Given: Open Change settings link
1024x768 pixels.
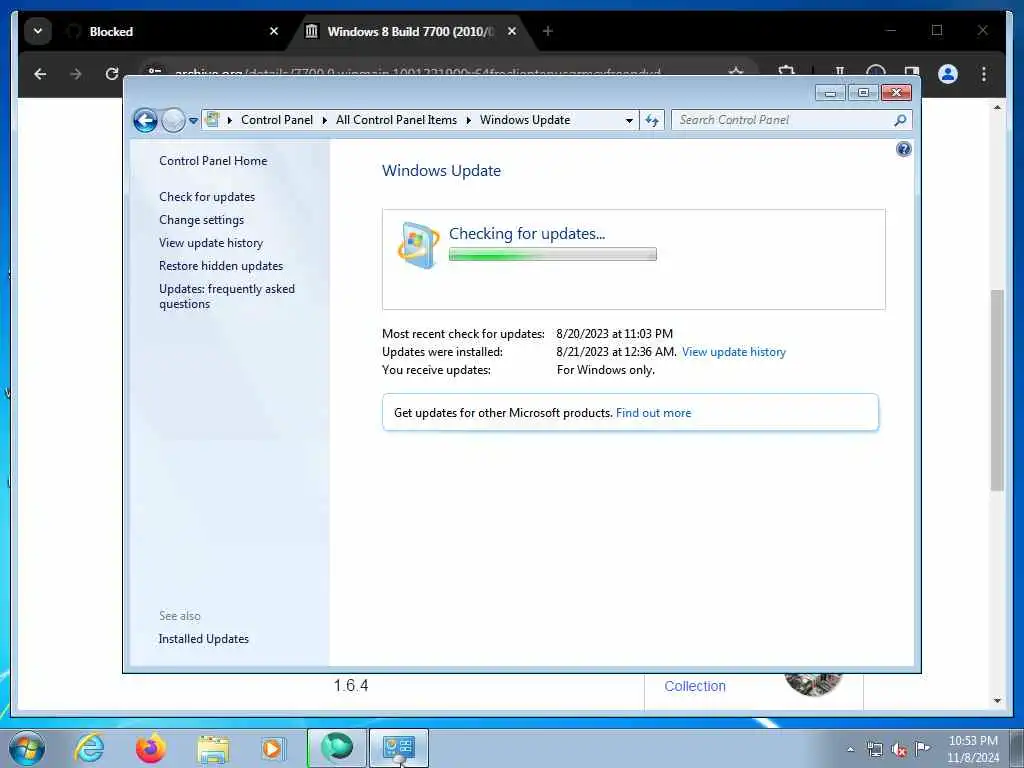Looking at the screenshot, I should pyautogui.click(x=201, y=220).
